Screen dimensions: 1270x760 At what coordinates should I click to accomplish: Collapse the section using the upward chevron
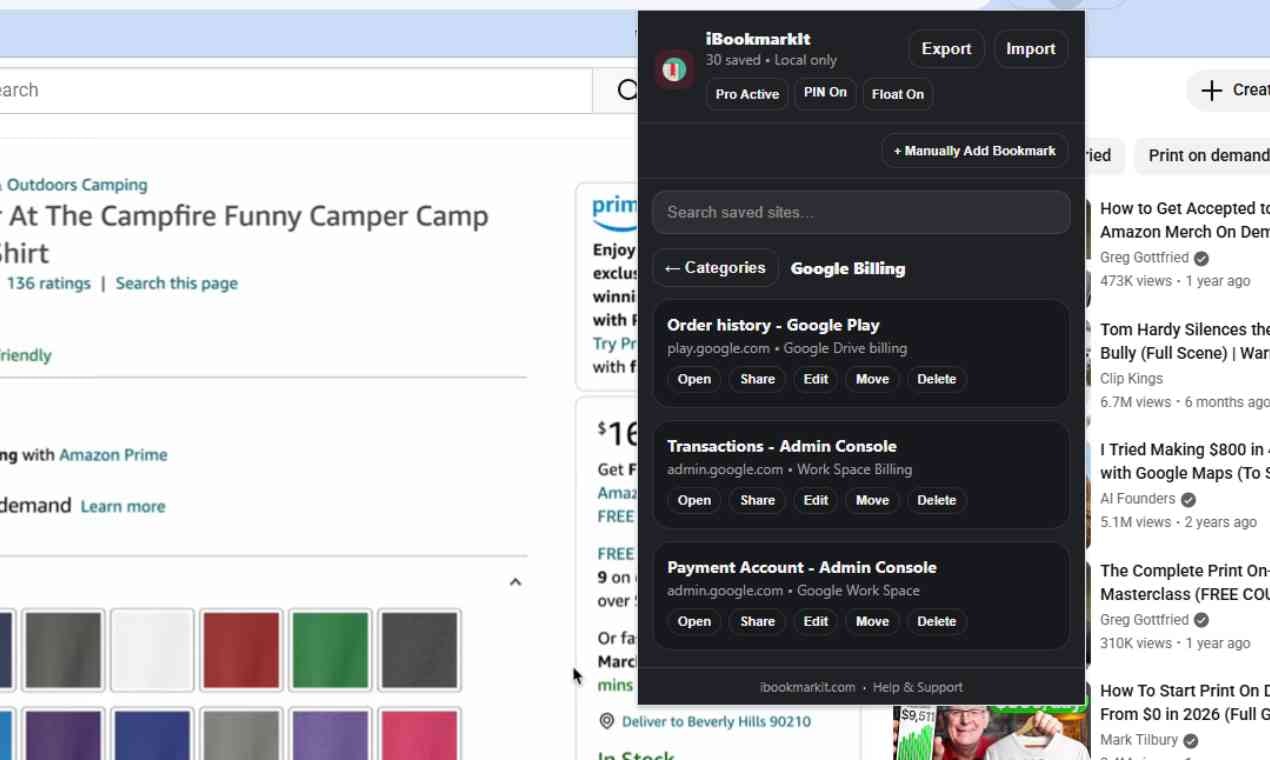pyautogui.click(x=515, y=581)
